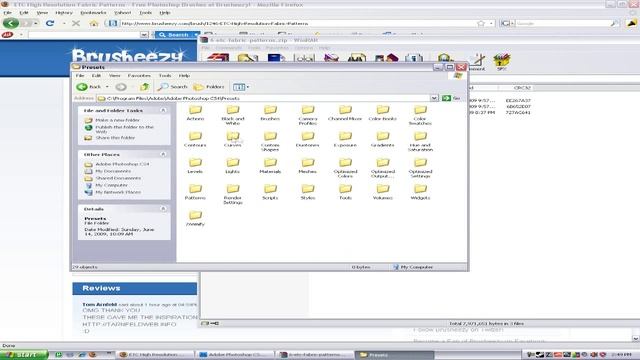Open the View menu in Presets window
Image resolution: width=640 pixels, height=360 pixels.
point(114,76)
